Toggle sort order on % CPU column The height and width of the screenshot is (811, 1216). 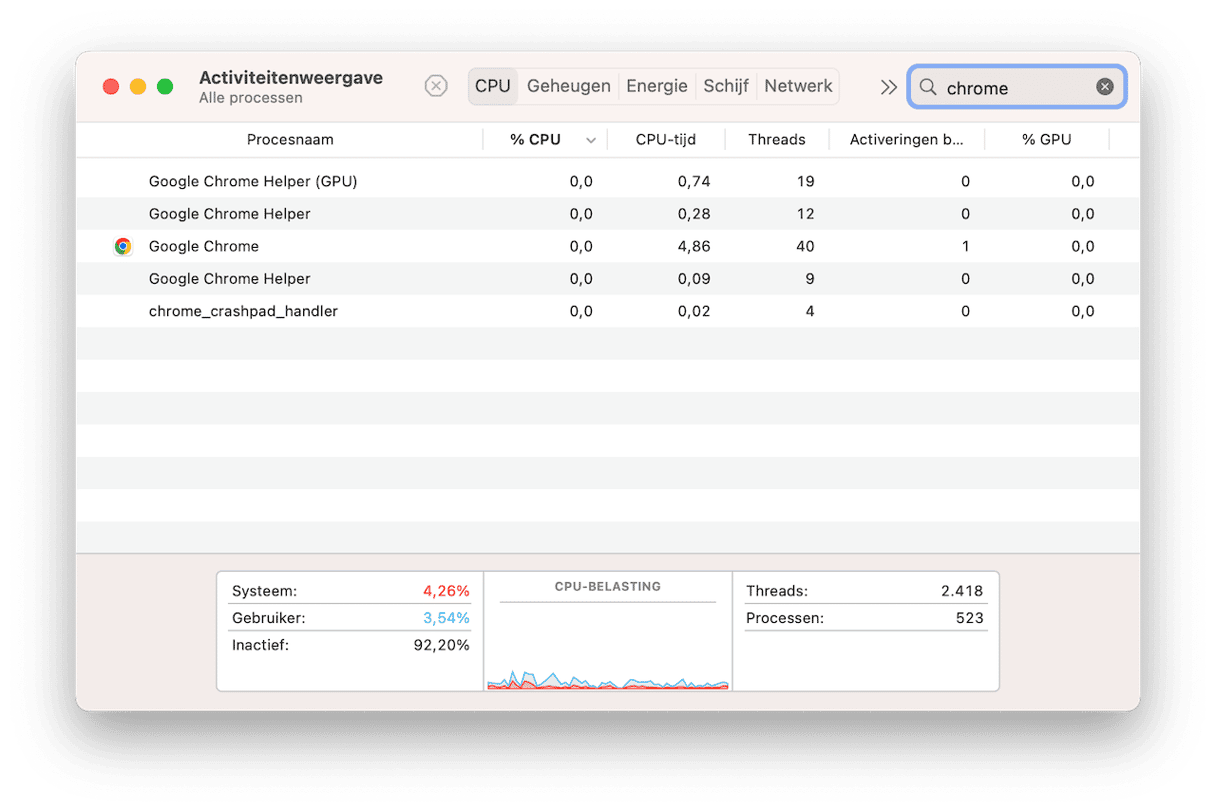[544, 140]
